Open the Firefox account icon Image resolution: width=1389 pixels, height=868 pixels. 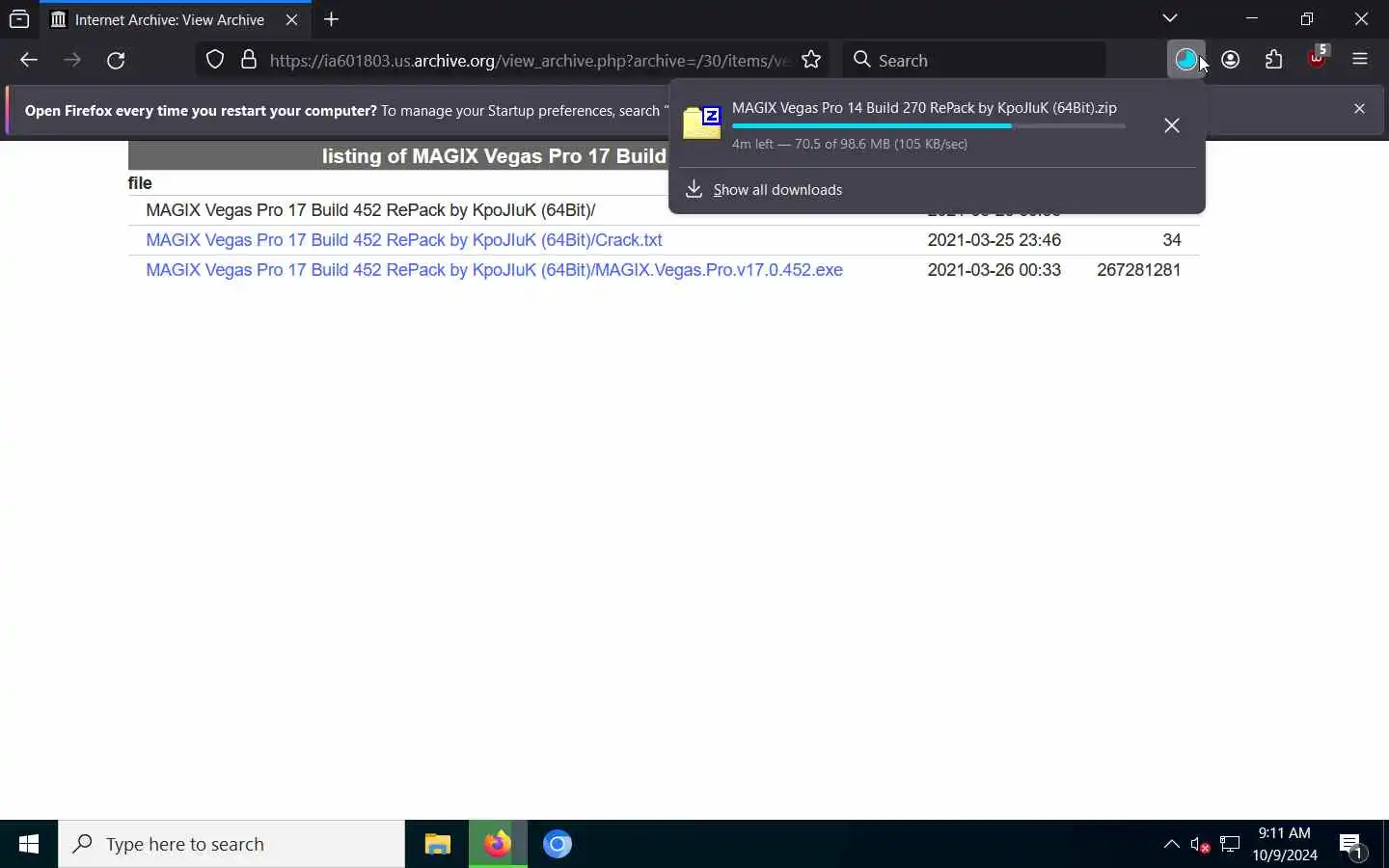tap(1231, 60)
